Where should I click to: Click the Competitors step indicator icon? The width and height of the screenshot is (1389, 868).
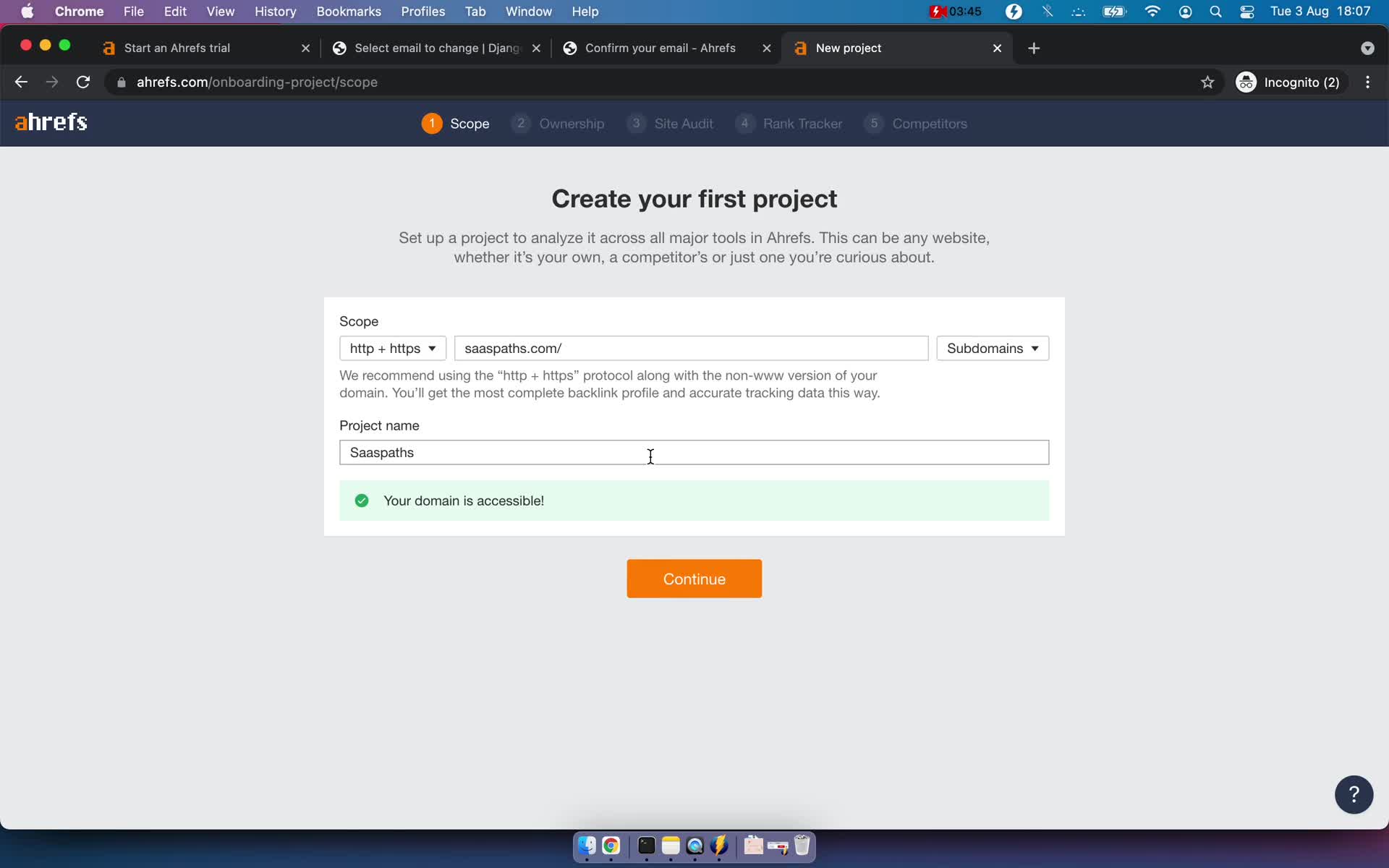coord(874,123)
